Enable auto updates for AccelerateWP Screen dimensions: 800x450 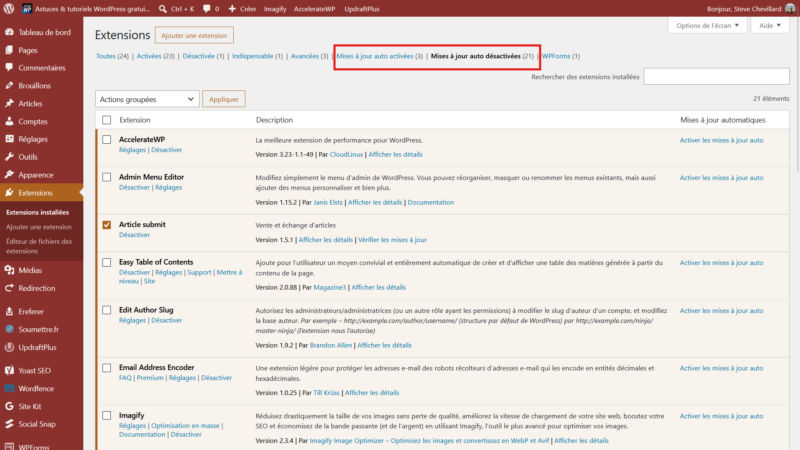click(x=721, y=140)
